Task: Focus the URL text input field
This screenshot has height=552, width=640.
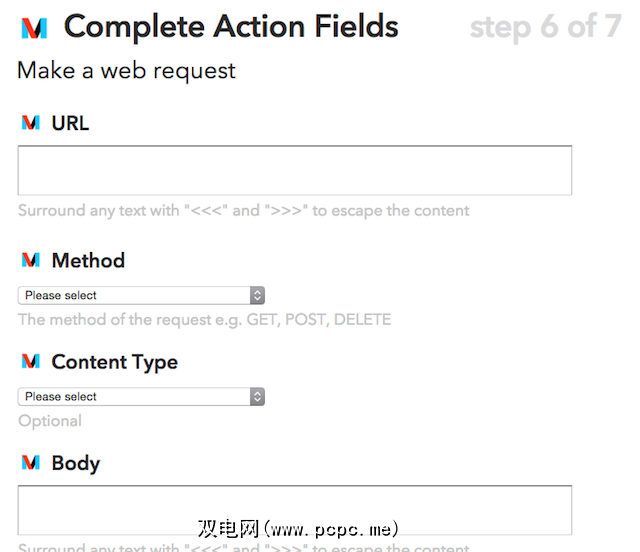Action: [x=294, y=170]
